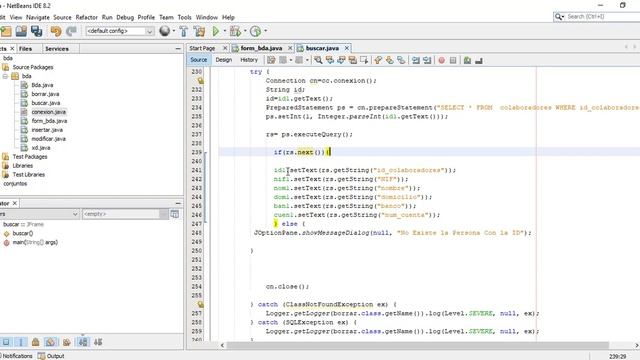
Task: Select insertar.java in project tree
Action: (47, 130)
